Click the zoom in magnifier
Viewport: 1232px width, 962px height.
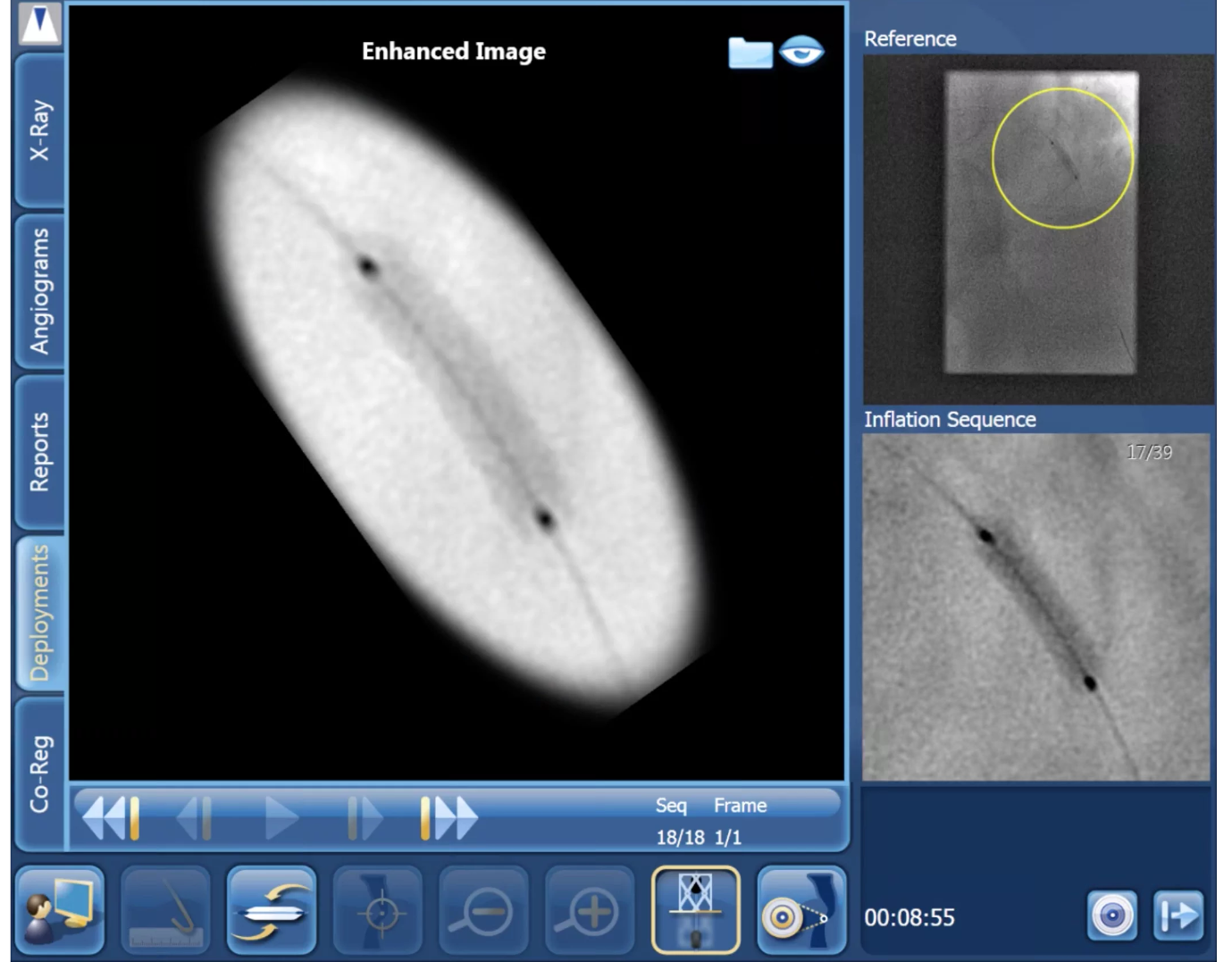pyautogui.click(x=590, y=910)
